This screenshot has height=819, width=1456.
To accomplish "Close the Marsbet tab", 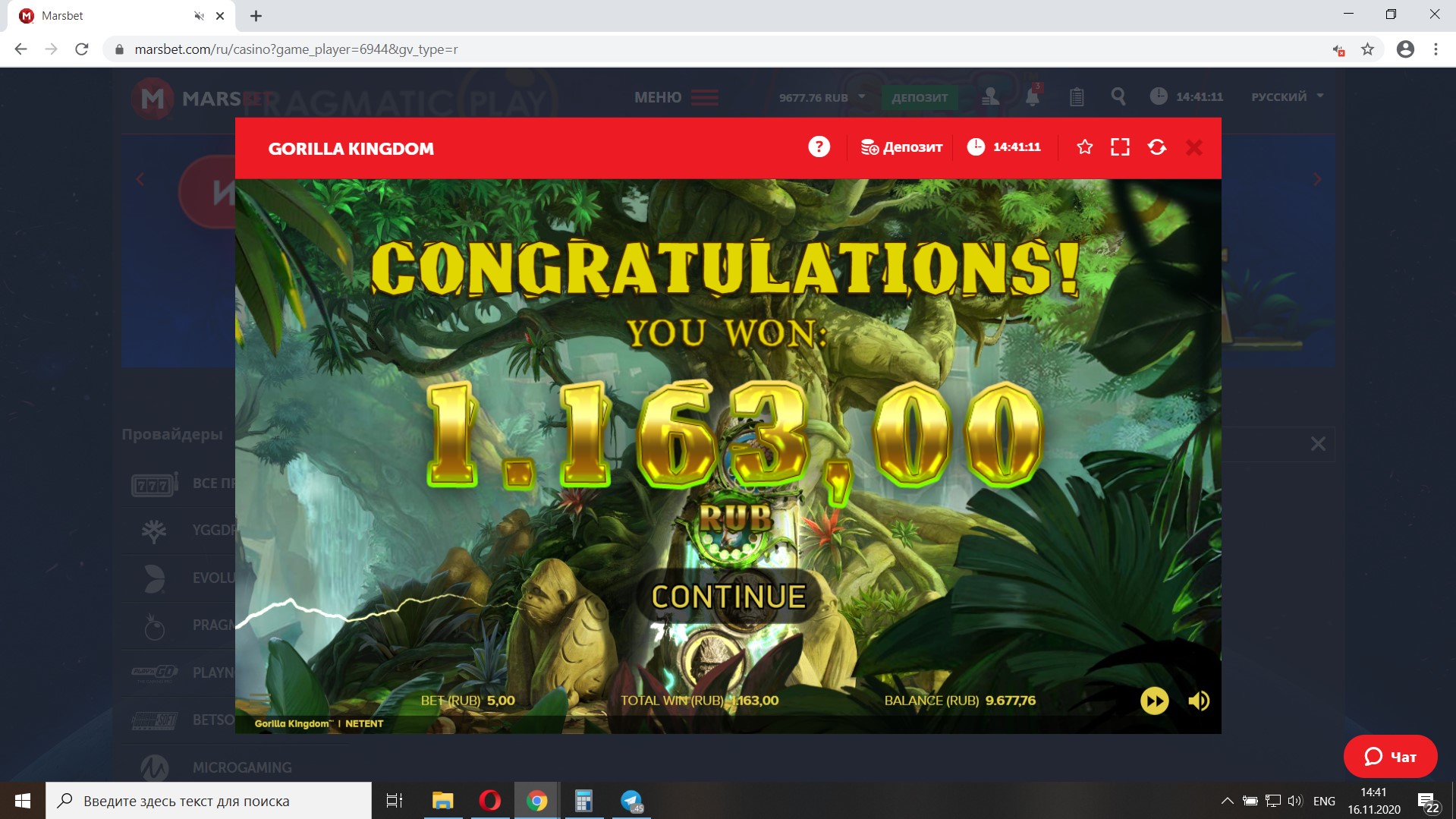I will point(220,16).
